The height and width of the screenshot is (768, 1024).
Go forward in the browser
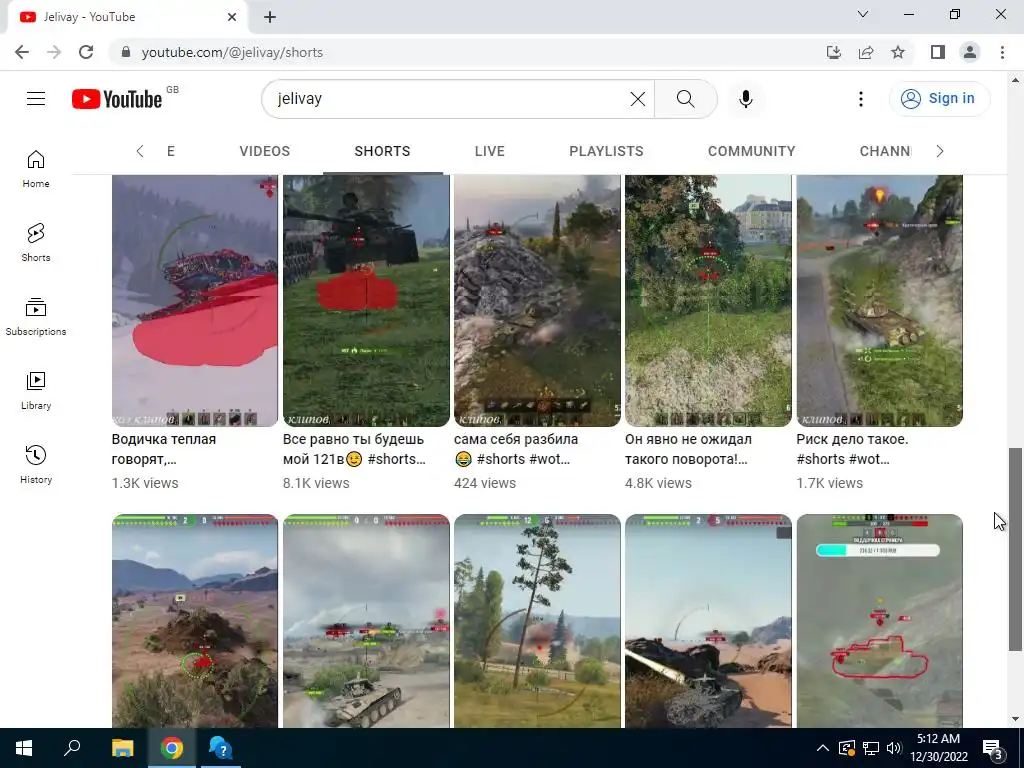[x=54, y=52]
